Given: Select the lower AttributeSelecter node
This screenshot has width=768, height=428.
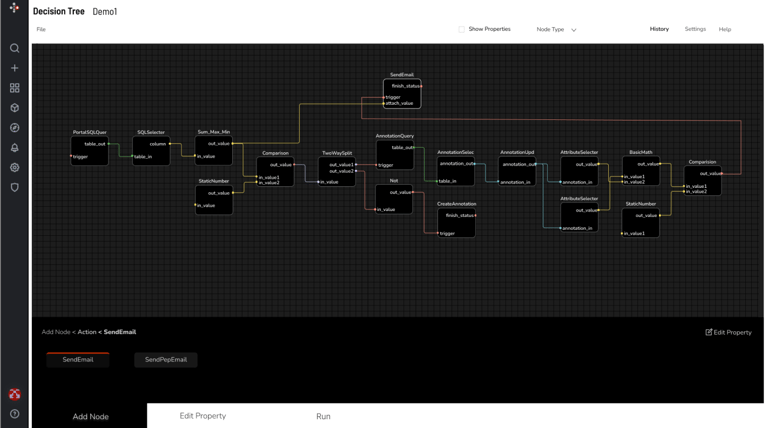Looking at the screenshot, I should [x=579, y=217].
